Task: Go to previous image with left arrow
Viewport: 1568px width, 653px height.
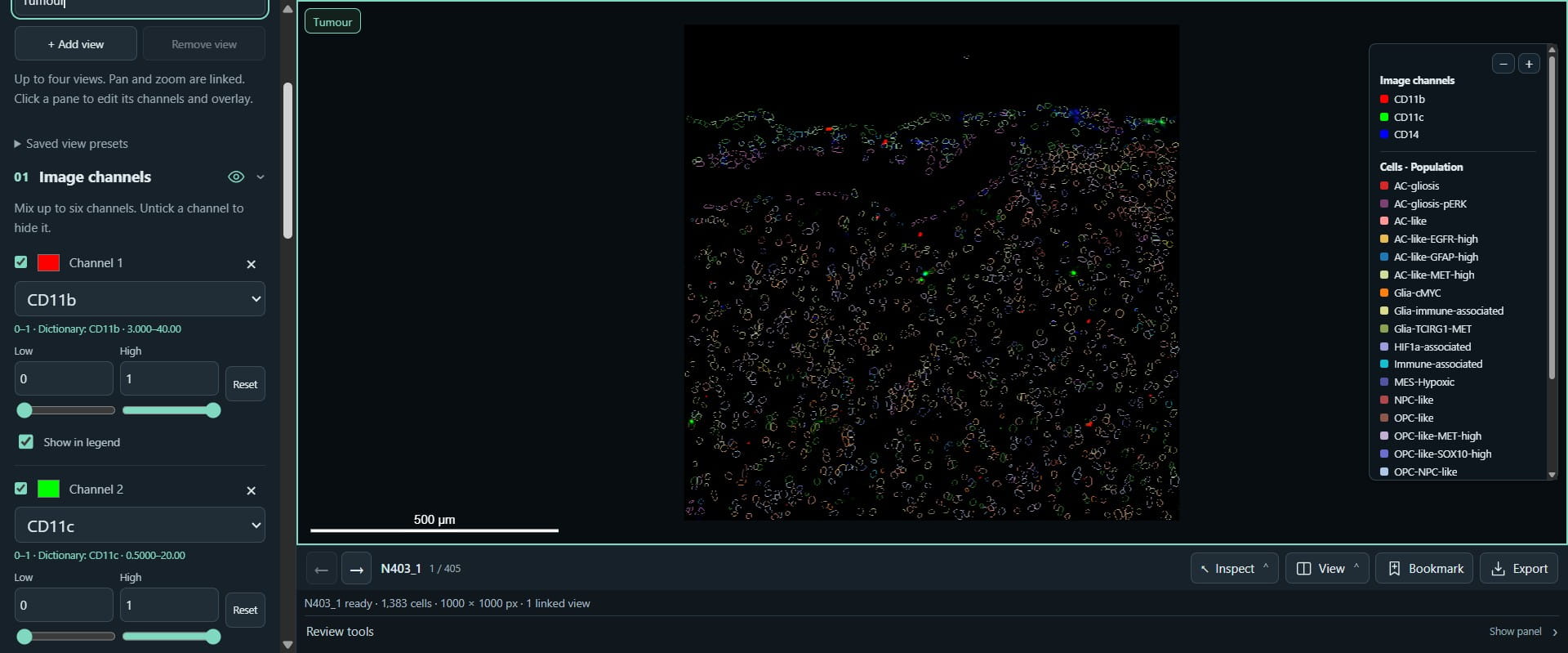Action: (x=321, y=569)
